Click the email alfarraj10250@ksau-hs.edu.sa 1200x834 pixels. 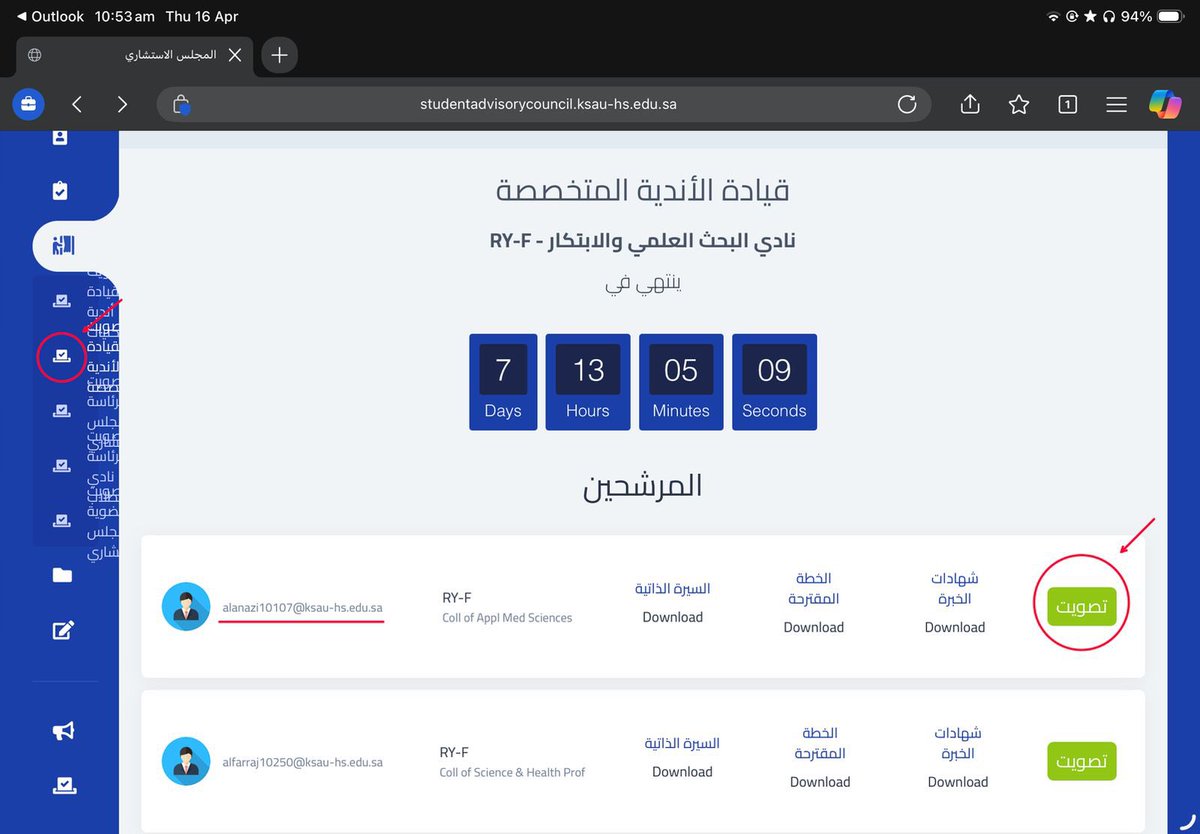tap(303, 762)
